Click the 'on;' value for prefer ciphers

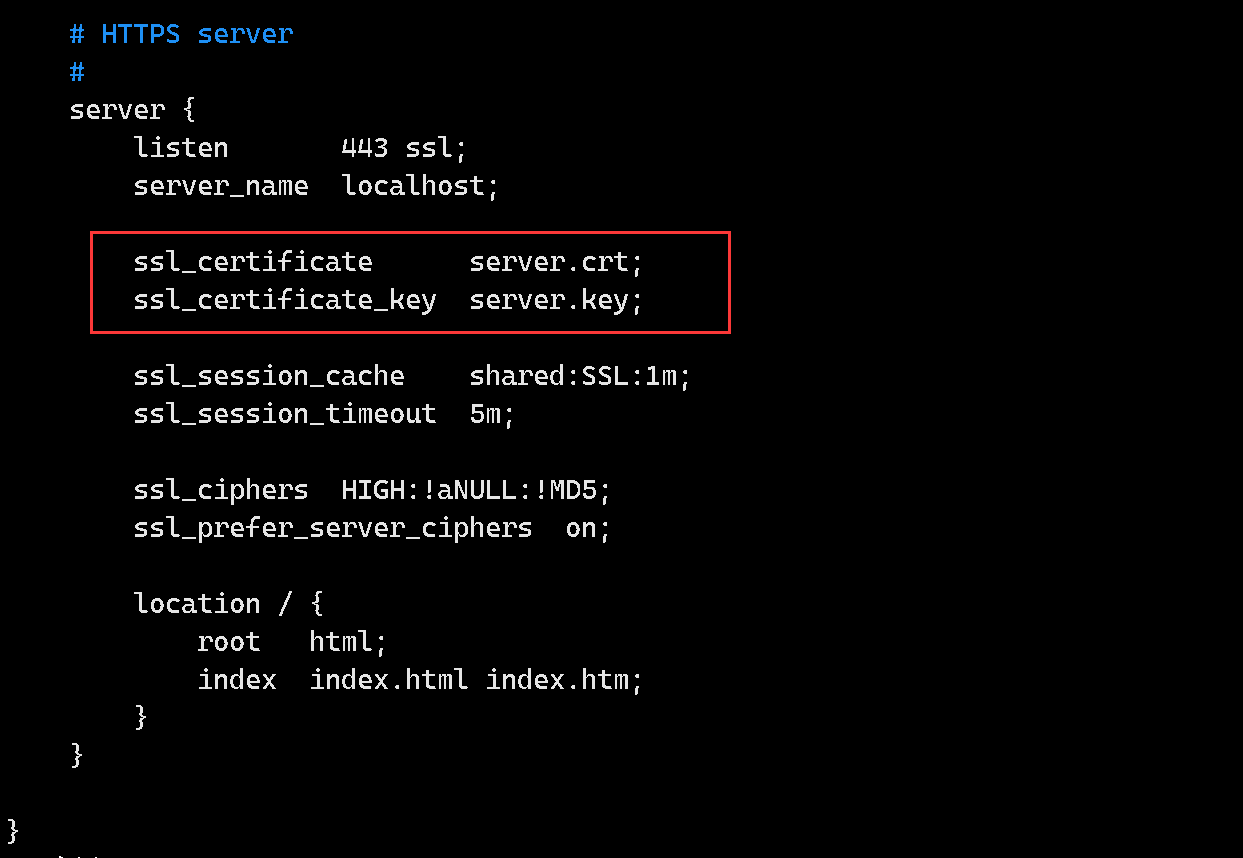pyautogui.click(x=588, y=528)
